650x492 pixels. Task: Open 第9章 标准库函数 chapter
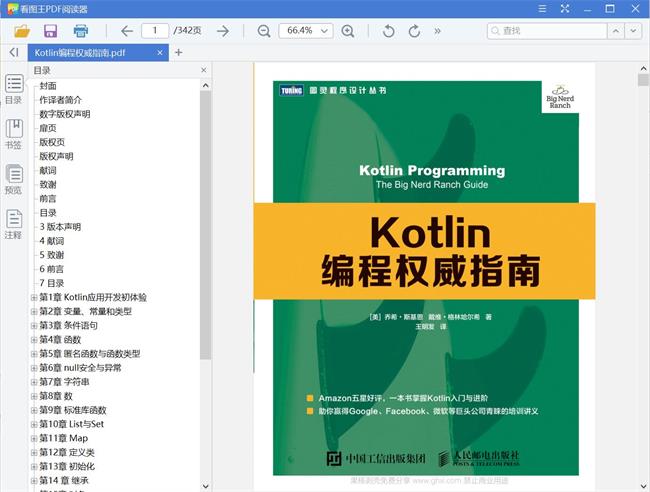pos(73,410)
